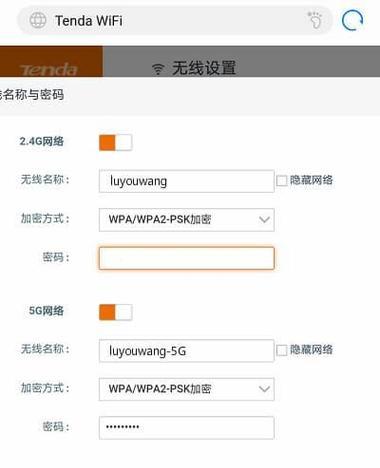Click the WiFi signal icon in header
This screenshot has height=468, width=380.
158,69
